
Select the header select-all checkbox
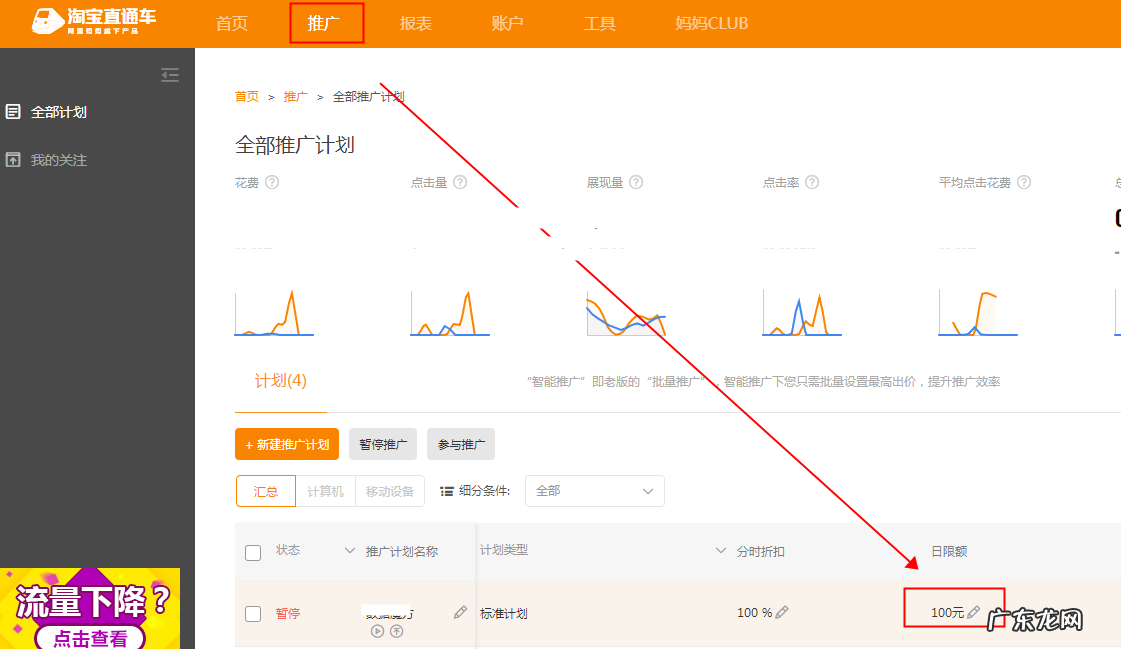252,551
